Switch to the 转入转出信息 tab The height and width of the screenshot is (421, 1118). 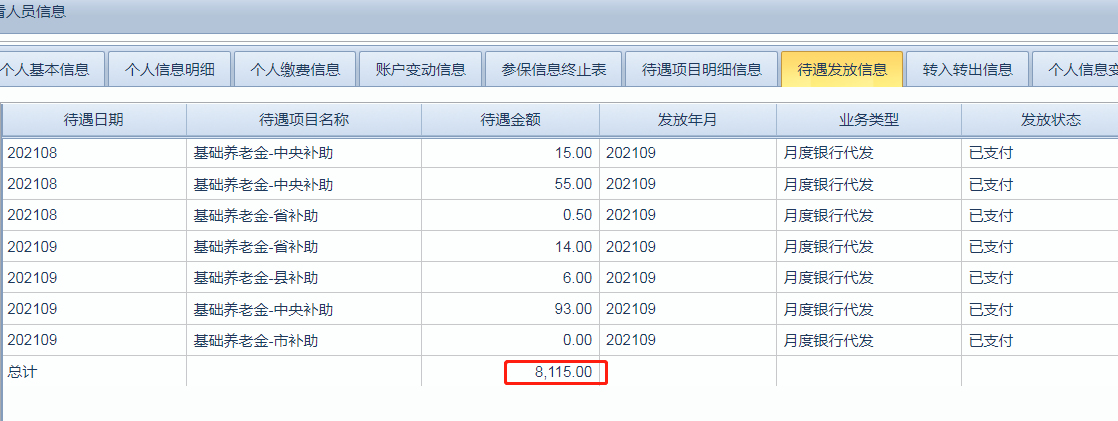point(967,70)
